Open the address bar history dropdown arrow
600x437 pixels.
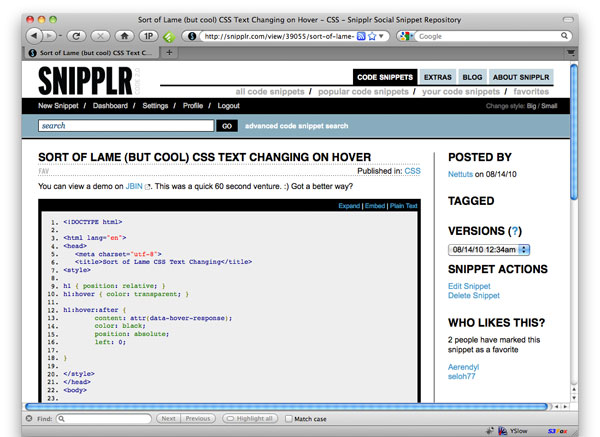tap(381, 36)
